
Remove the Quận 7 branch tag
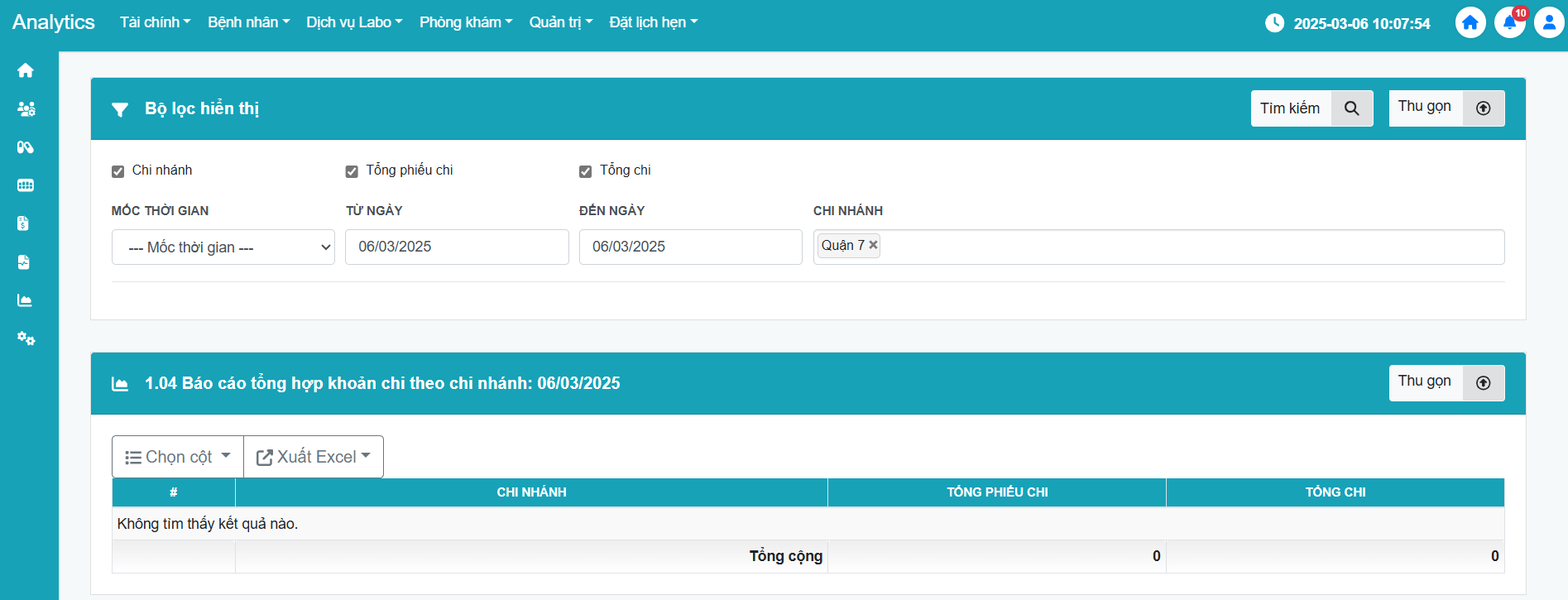(873, 245)
